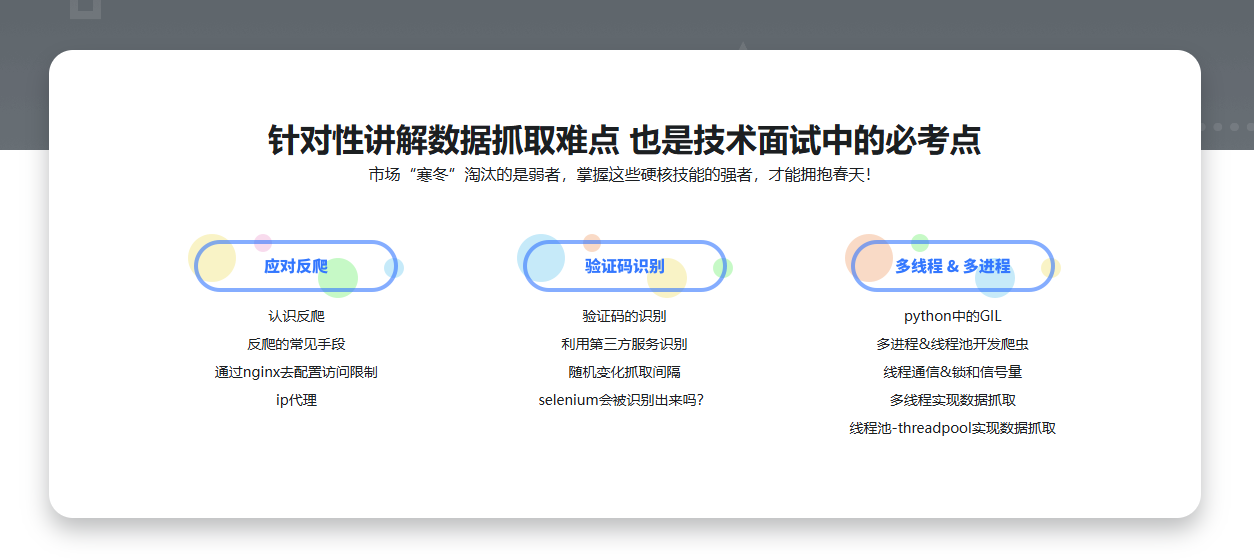Click the python中的GIL topic
The height and width of the screenshot is (560, 1254).
[952, 316]
